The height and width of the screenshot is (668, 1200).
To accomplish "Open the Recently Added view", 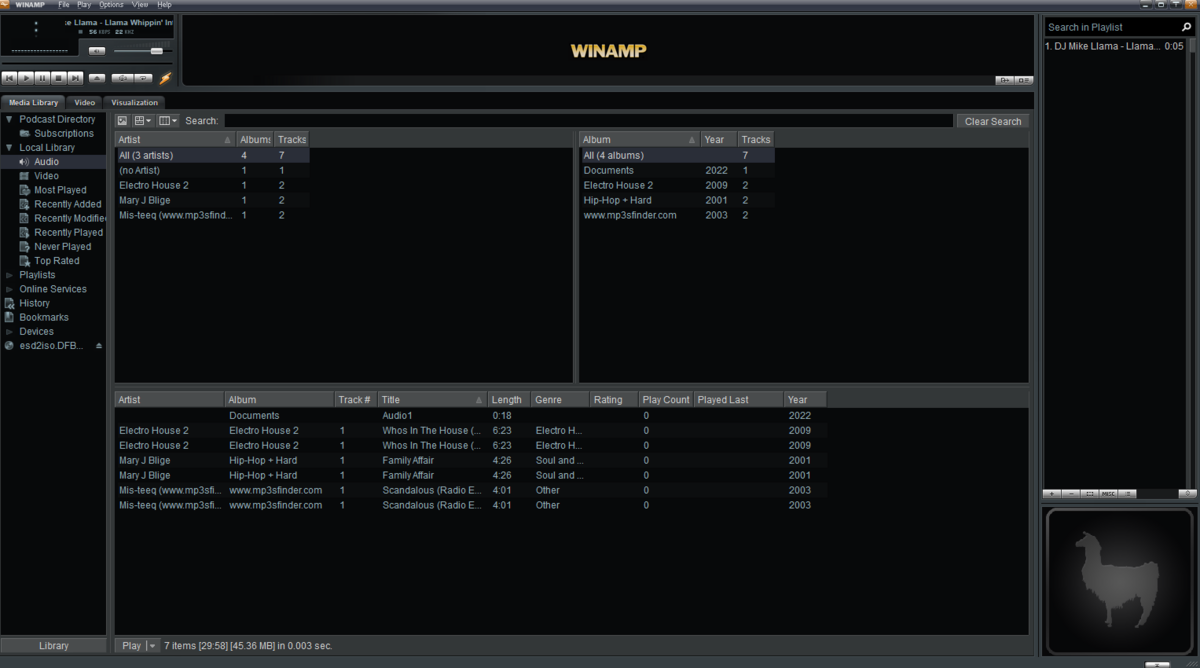I will point(67,203).
